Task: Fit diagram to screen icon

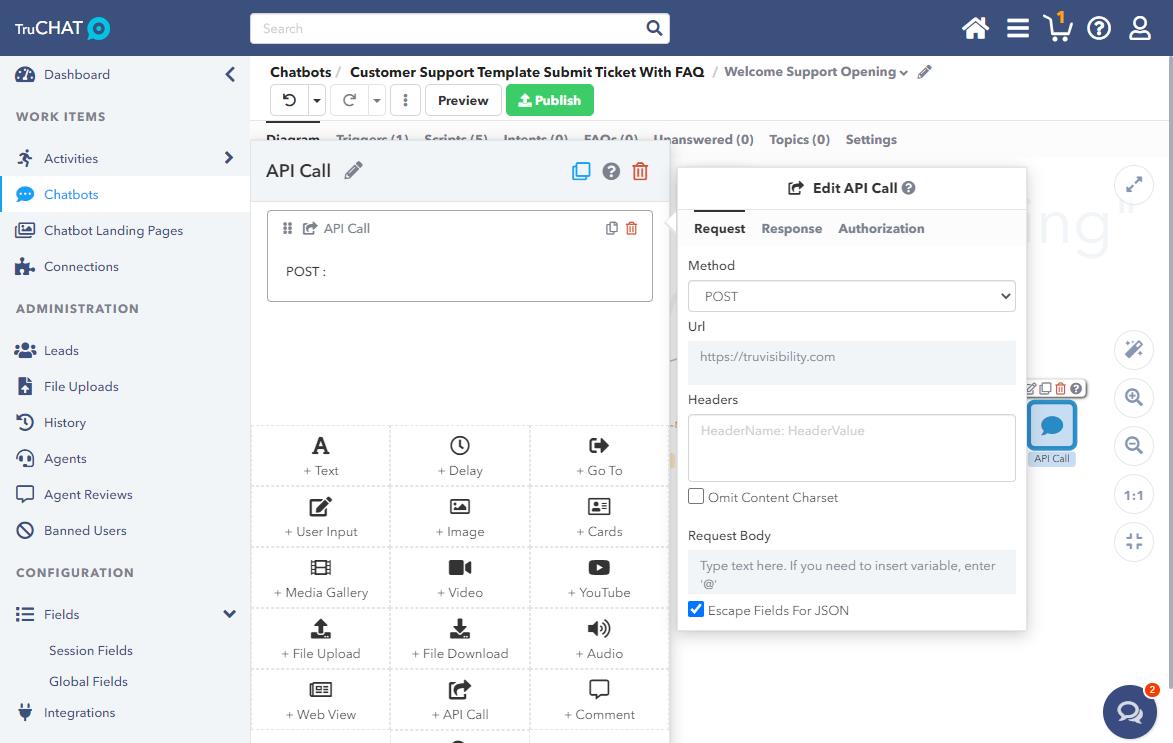Action: (1134, 541)
